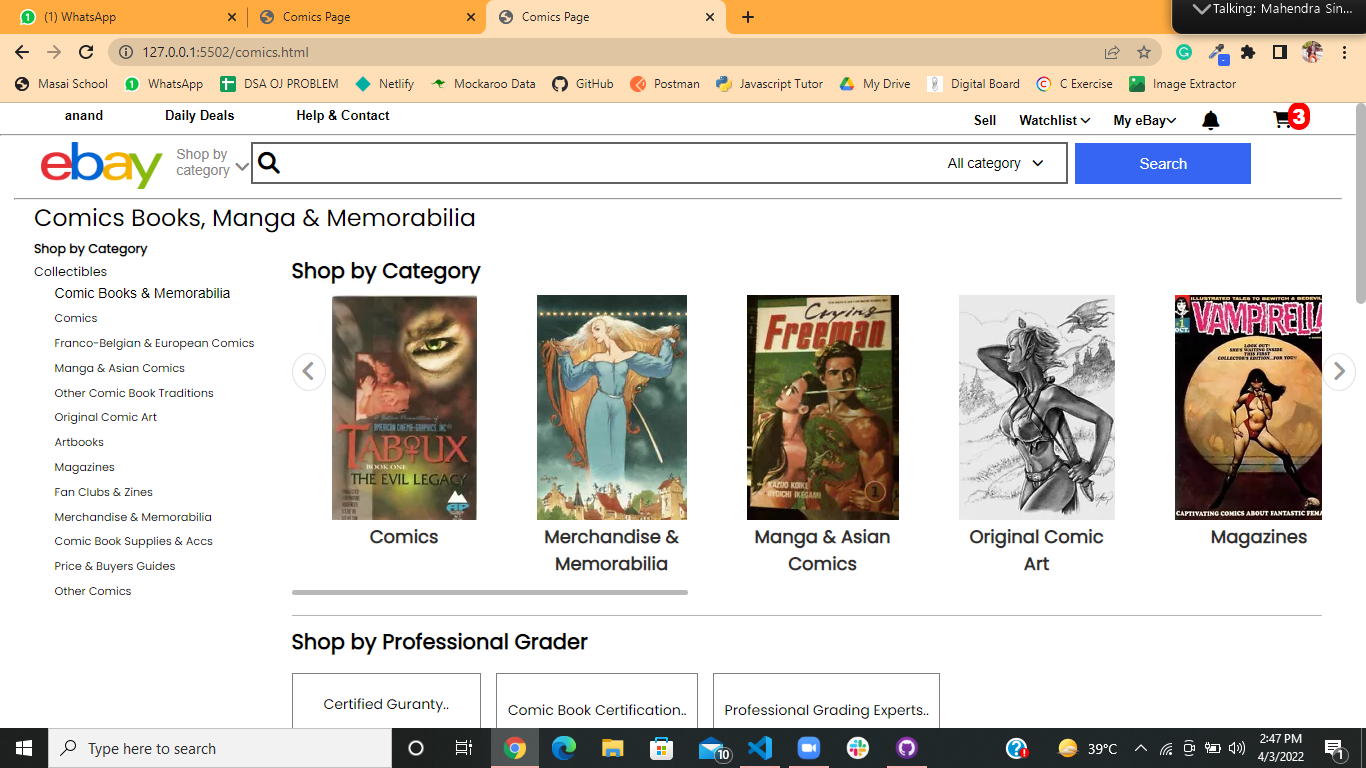The width and height of the screenshot is (1366, 768).
Task: Open Visual Studio Code from taskbar
Action: (x=760, y=748)
